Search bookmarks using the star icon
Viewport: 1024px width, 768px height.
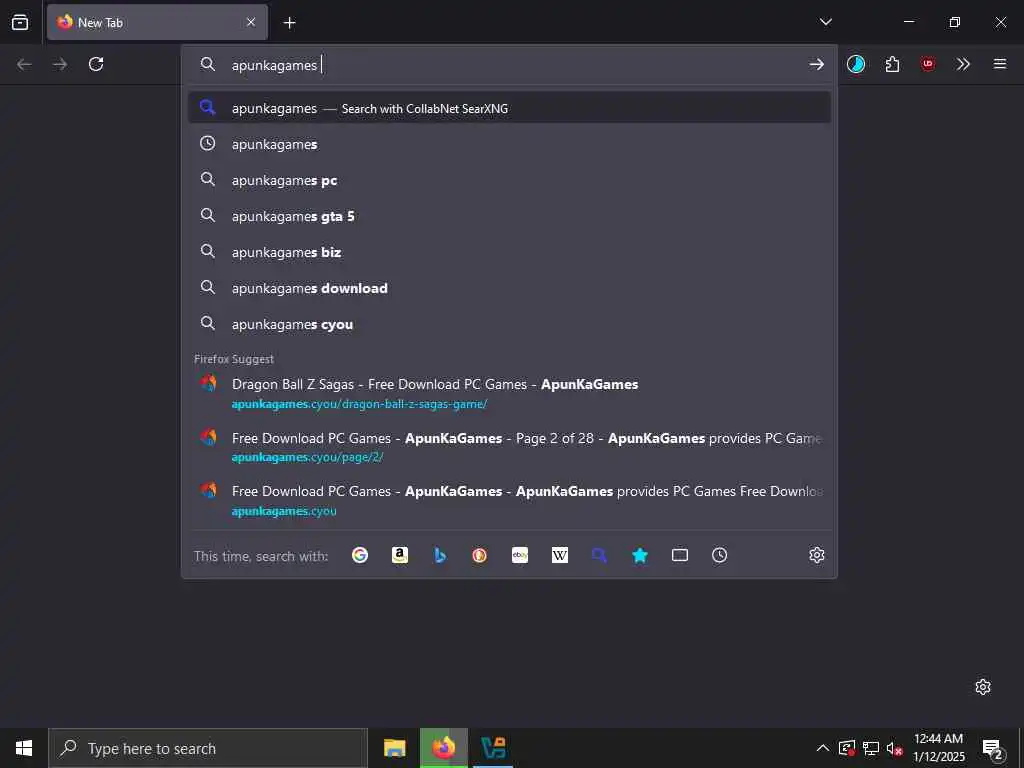pyautogui.click(x=640, y=555)
